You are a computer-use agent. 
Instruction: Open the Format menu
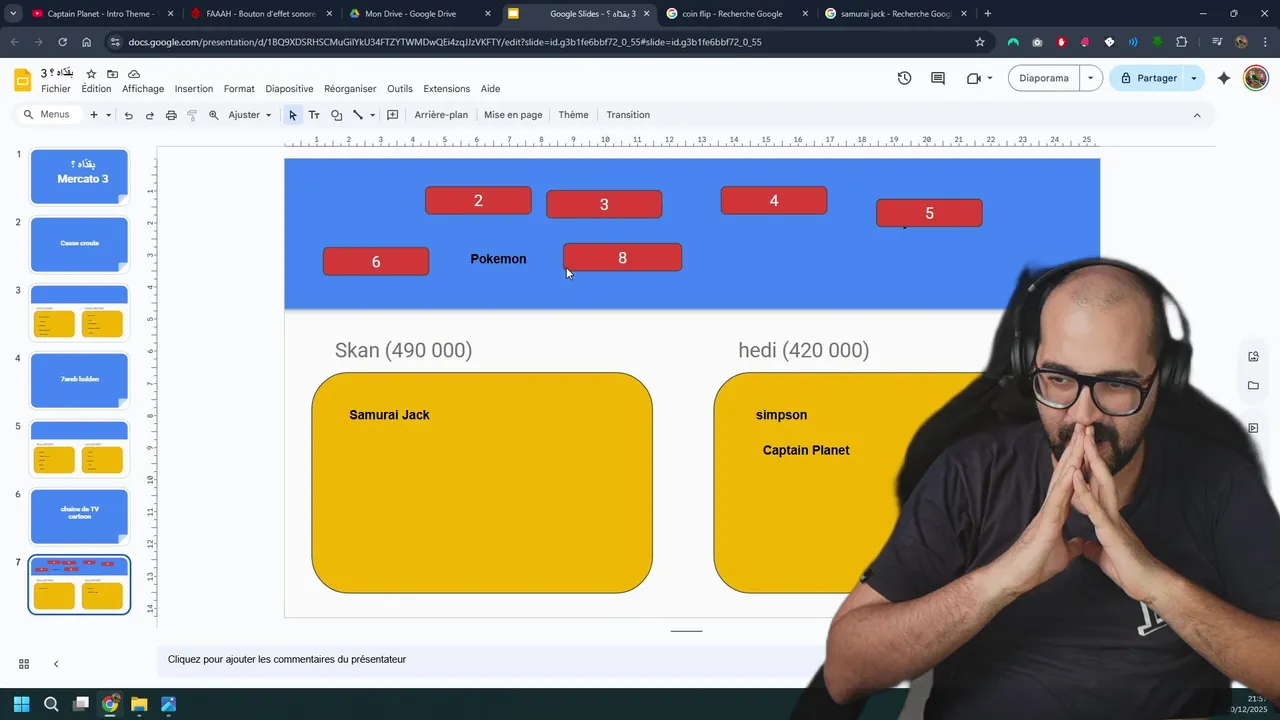click(x=239, y=89)
